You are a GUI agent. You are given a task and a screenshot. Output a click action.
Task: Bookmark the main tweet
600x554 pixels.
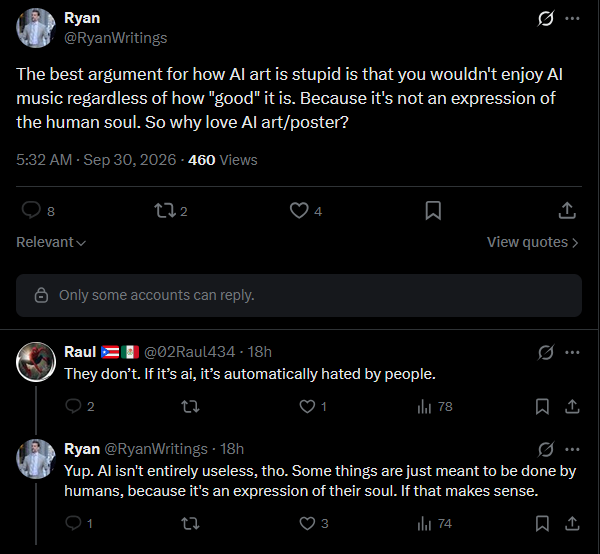(x=433, y=210)
